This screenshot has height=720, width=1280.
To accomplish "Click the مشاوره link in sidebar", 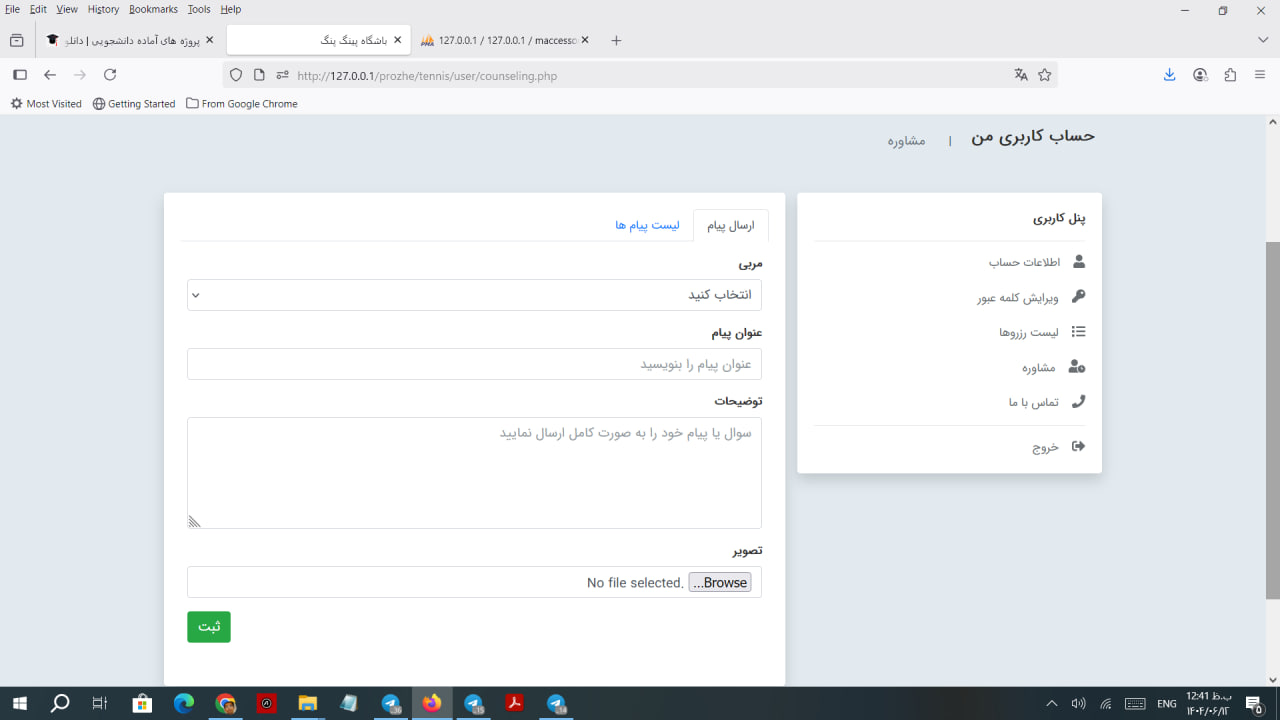I will click(1039, 368).
